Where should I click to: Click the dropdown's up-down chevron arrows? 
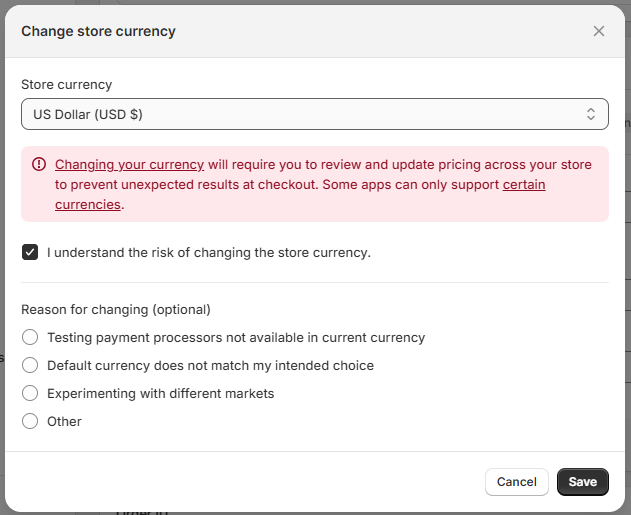590,114
